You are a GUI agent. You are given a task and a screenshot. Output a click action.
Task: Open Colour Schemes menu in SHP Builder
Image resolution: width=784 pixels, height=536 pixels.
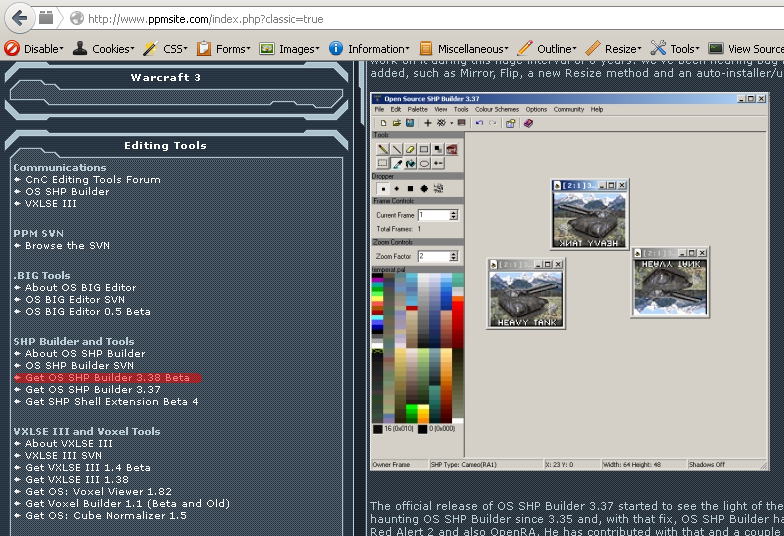coord(496,110)
